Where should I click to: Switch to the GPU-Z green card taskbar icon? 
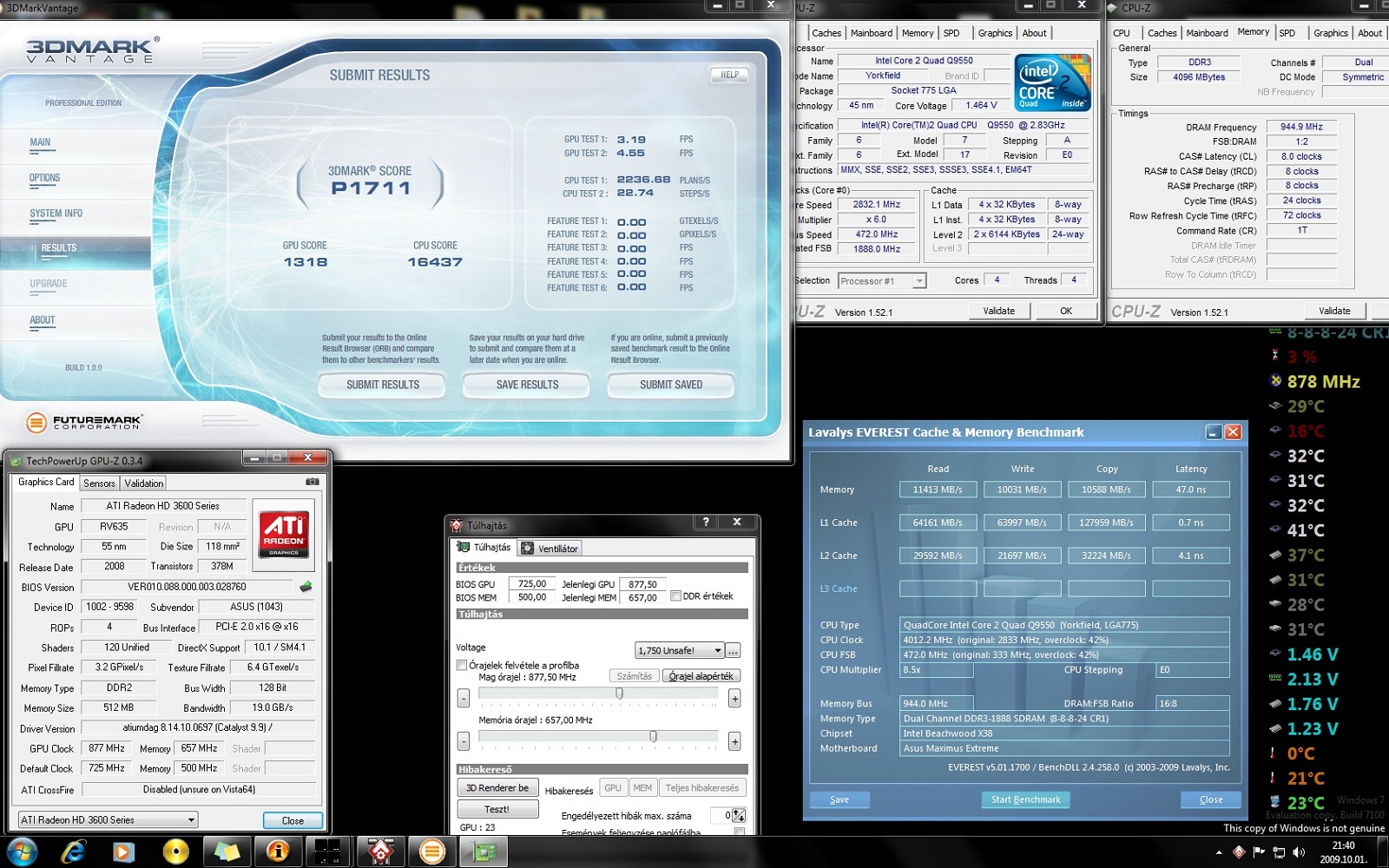[x=483, y=852]
